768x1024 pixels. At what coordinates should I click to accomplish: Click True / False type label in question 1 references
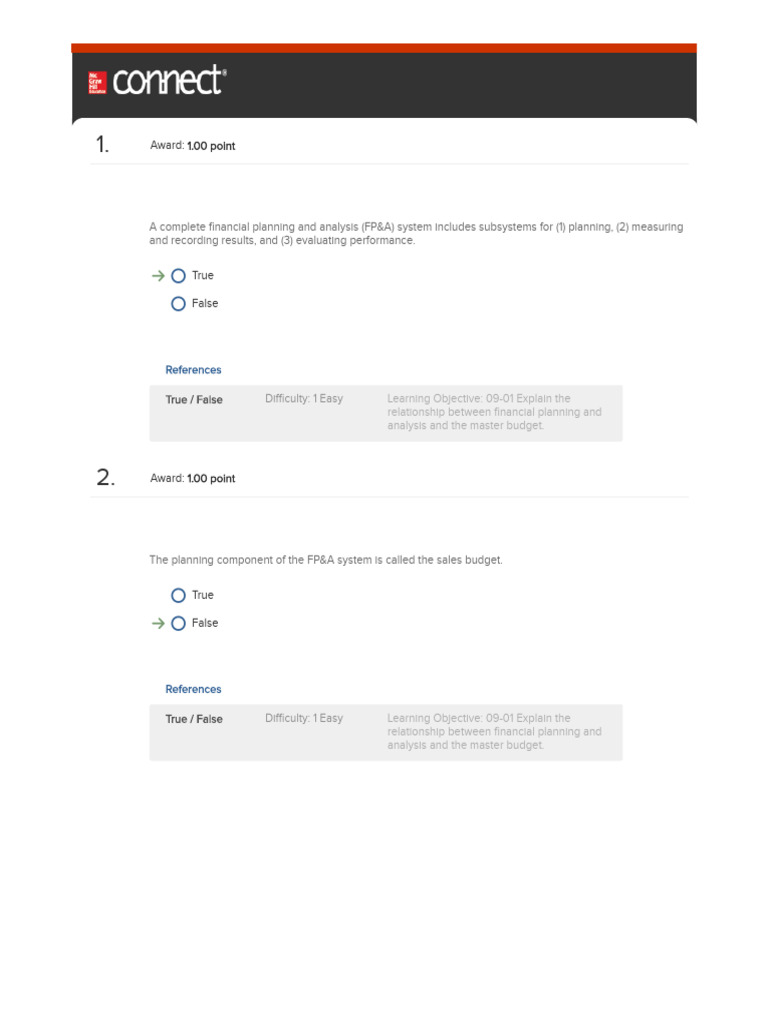(x=194, y=400)
